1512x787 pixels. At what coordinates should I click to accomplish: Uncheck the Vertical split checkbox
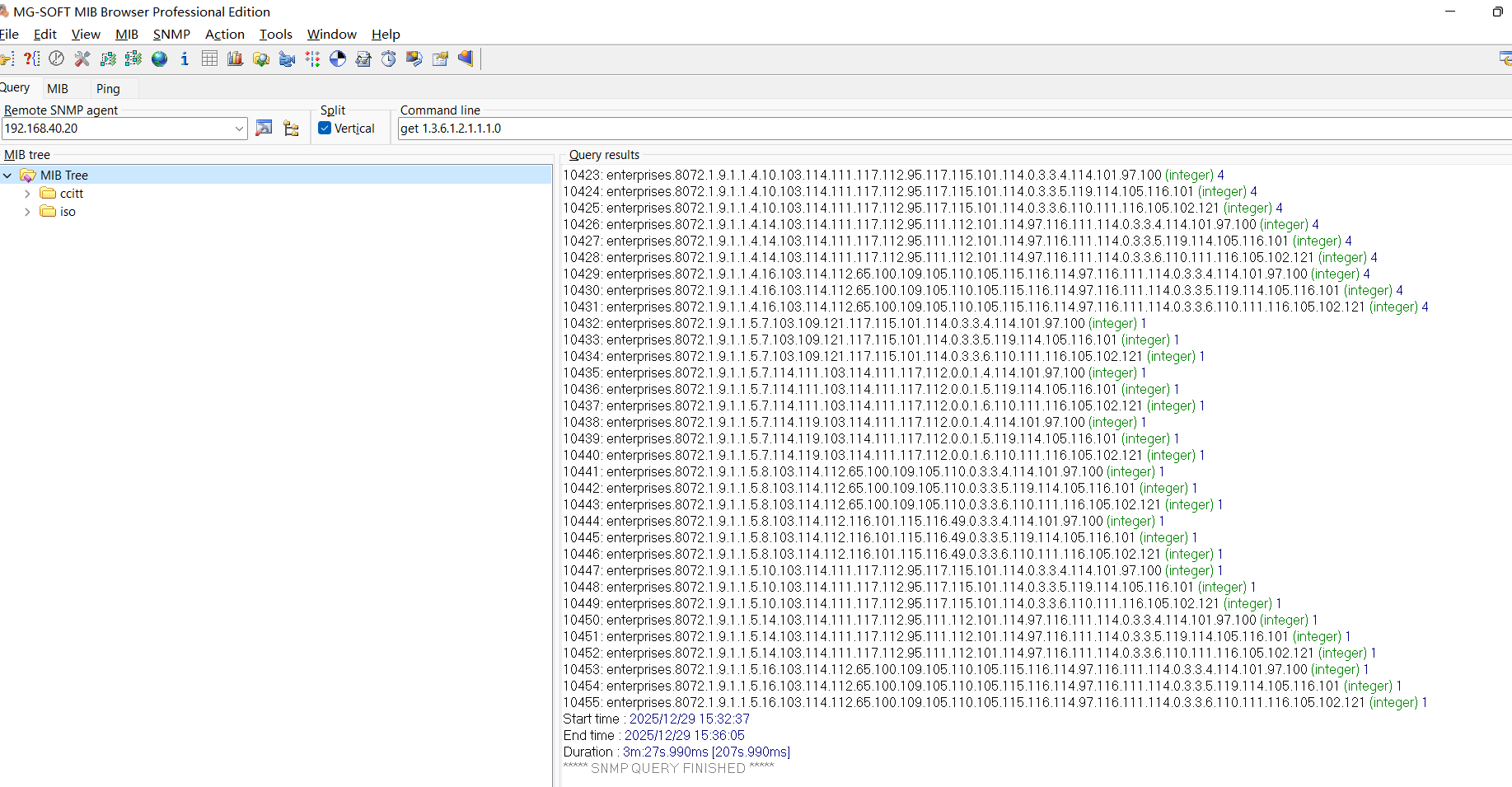325,128
